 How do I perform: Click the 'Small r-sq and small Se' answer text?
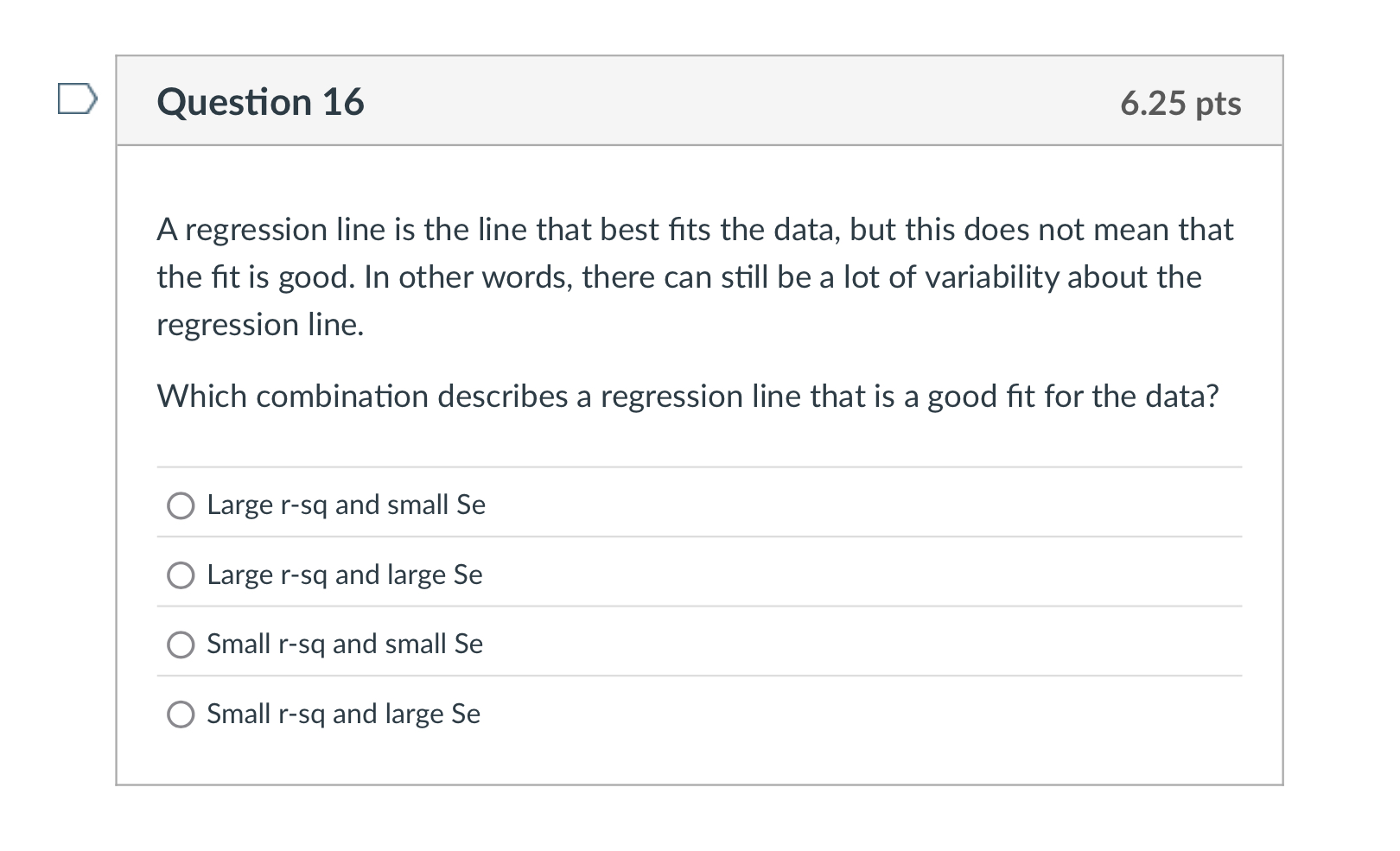click(x=343, y=644)
